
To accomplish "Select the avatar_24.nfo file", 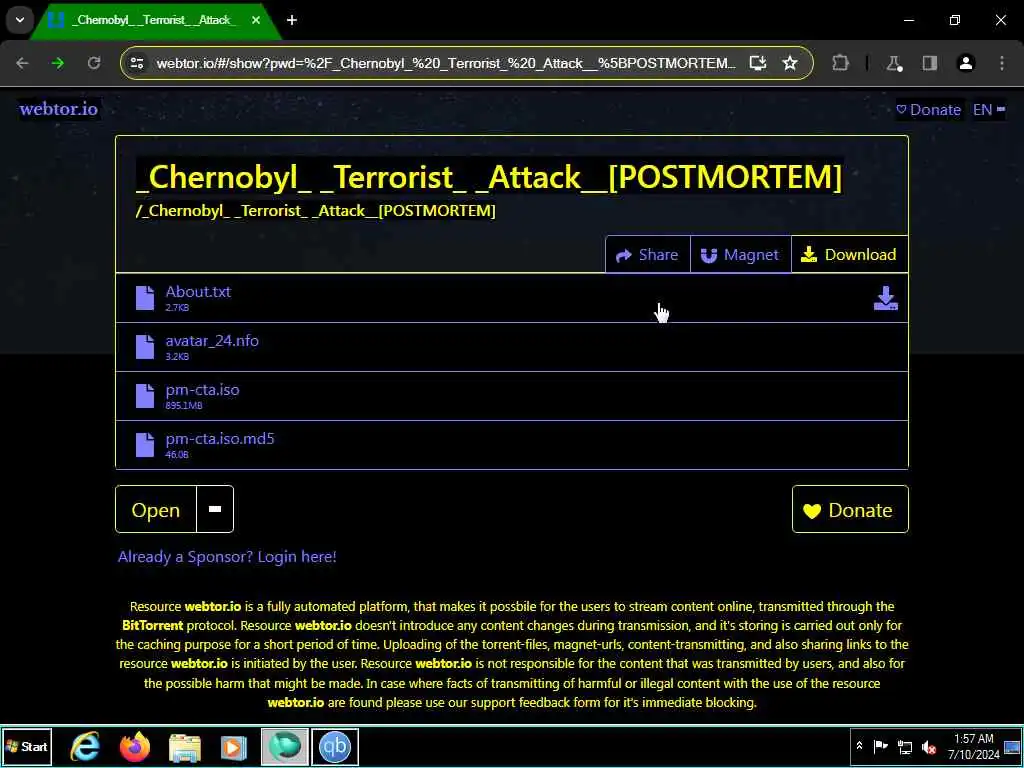I will click(x=511, y=347).
